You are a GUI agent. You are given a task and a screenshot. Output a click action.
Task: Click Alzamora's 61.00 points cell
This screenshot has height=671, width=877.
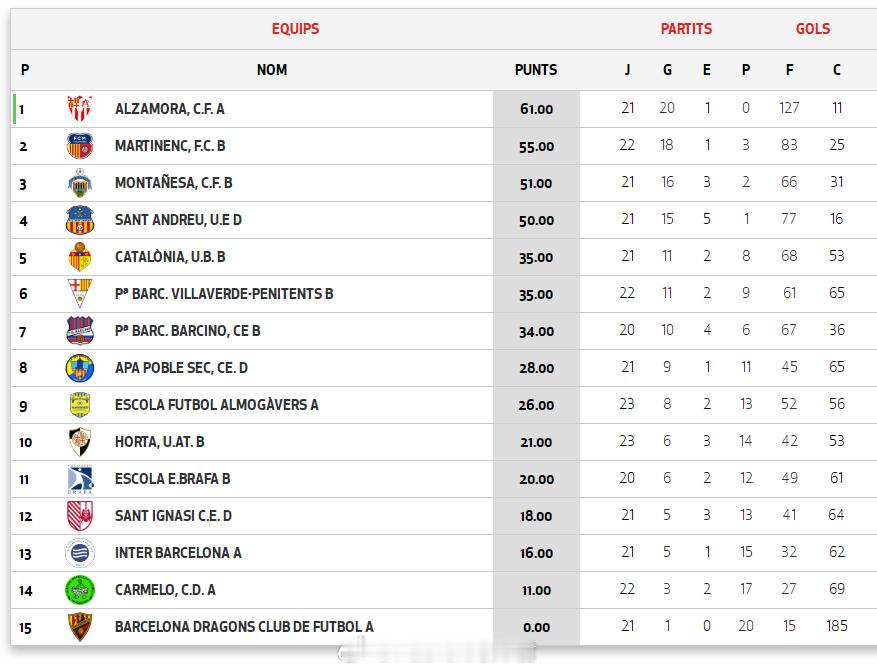point(536,109)
